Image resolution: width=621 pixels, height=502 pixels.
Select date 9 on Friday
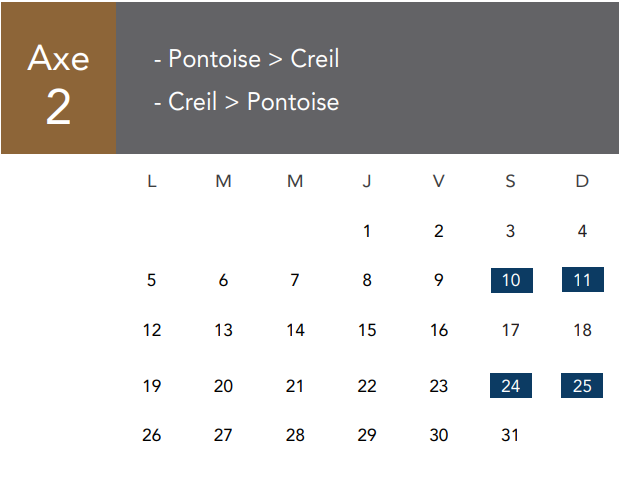[439, 280]
